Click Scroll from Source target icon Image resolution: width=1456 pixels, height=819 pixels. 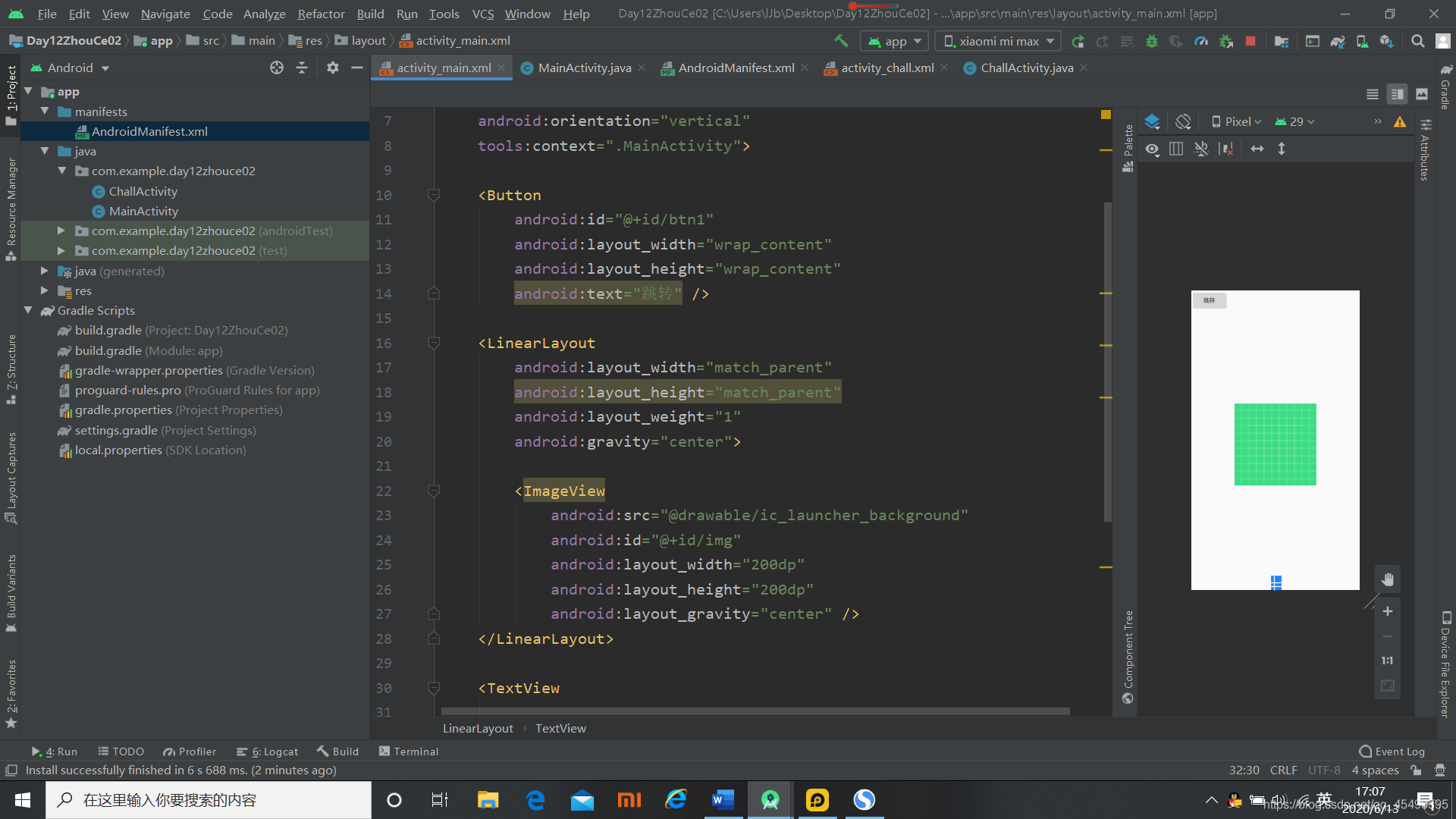pos(277,67)
